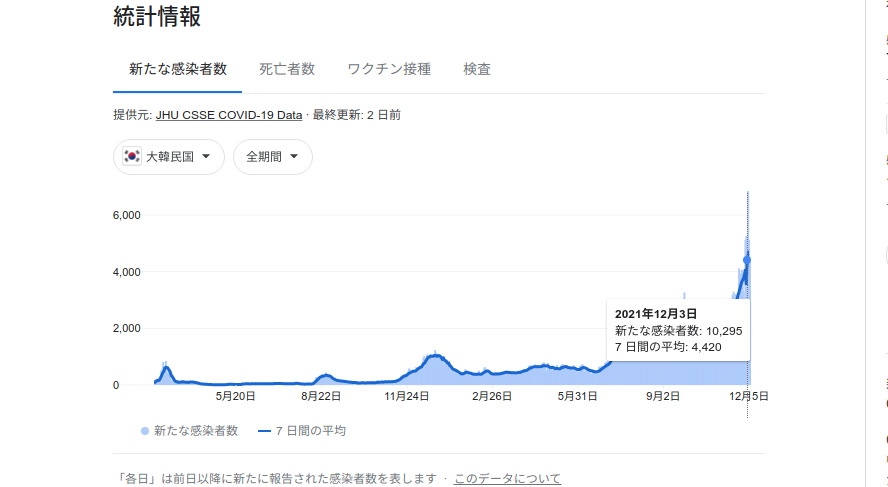This screenshot has height=487, width=888.
Task: Click the 4,000 y-axis label
Action: pos(127,272)
